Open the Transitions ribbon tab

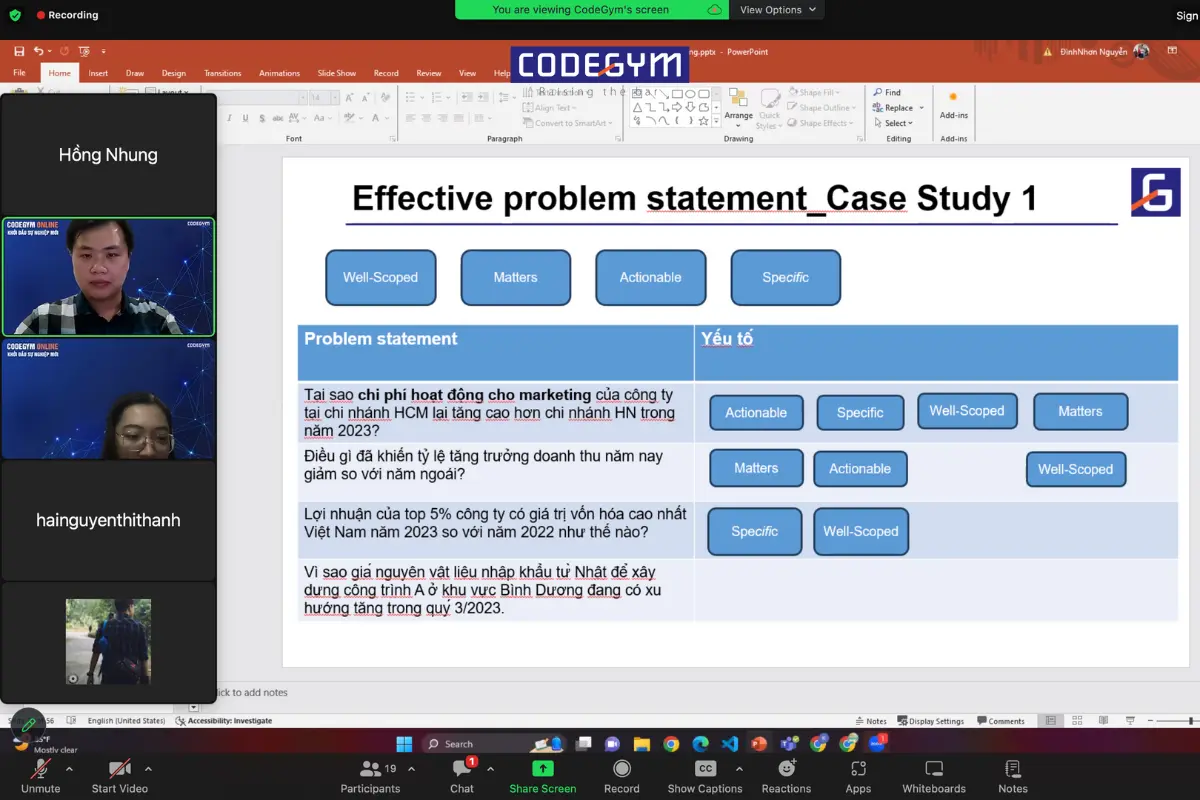(222, 73)
